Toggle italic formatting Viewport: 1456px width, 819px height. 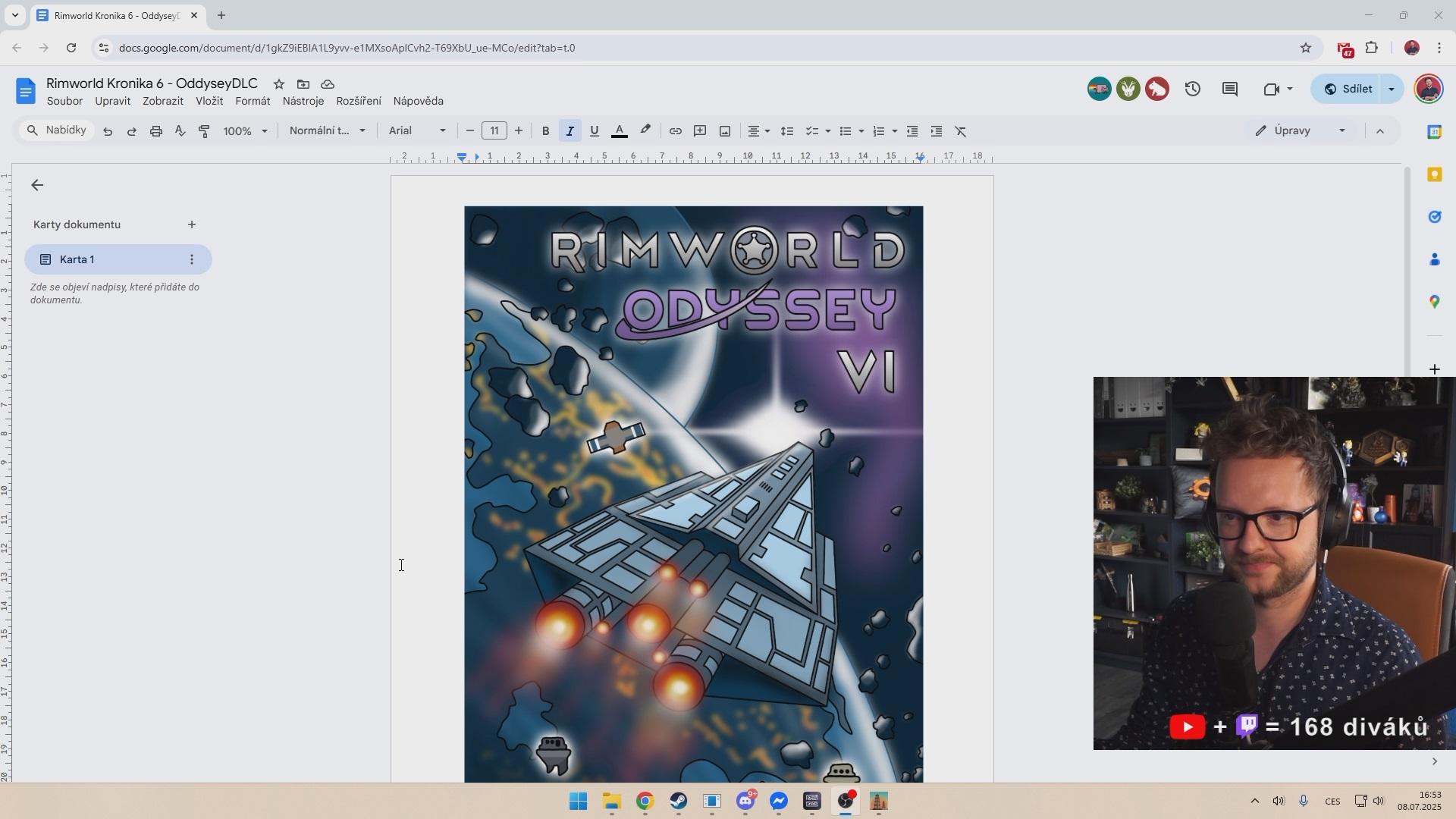(570, 131)
